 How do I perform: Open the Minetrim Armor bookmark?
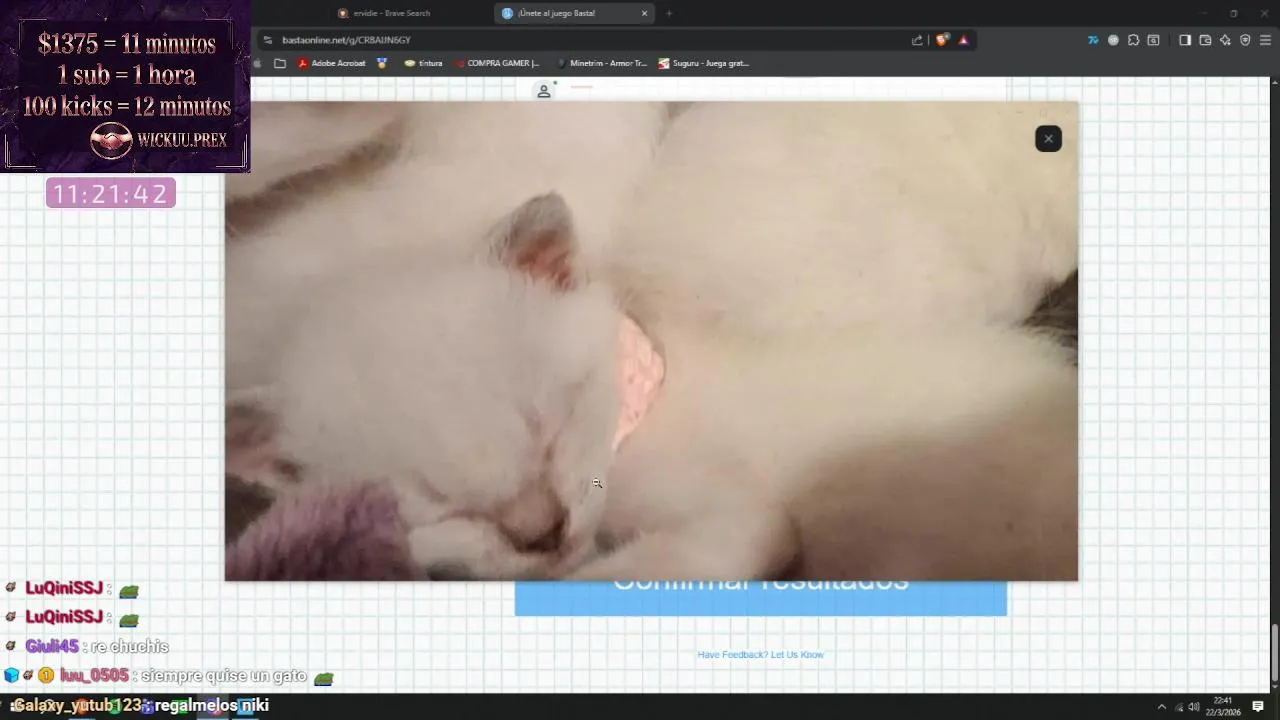coord(601,63)
